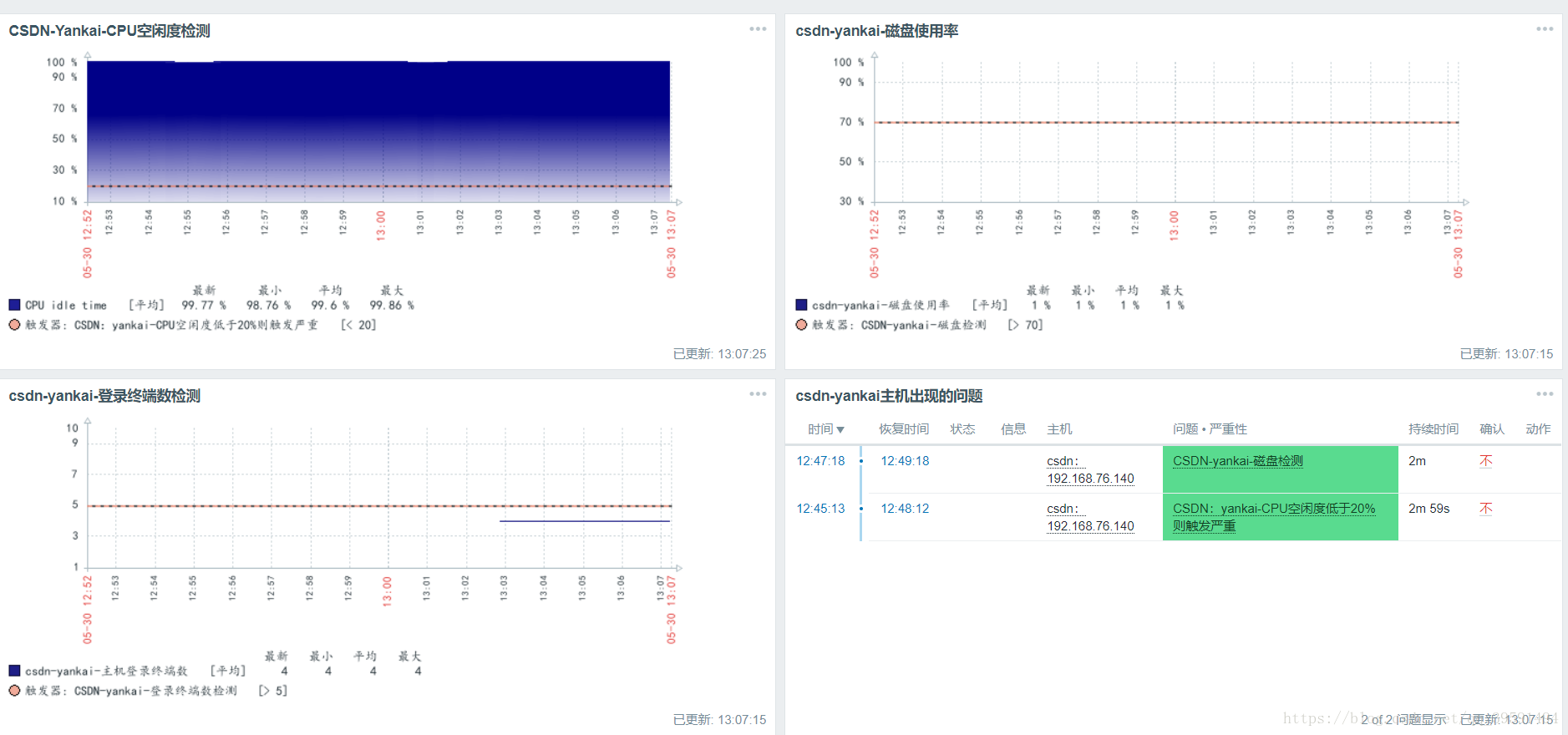Open the 磁盘使用率 widget options menu
Image resolution: width=1568 pixels, height=735 pixels.
tap(1545, 29)
